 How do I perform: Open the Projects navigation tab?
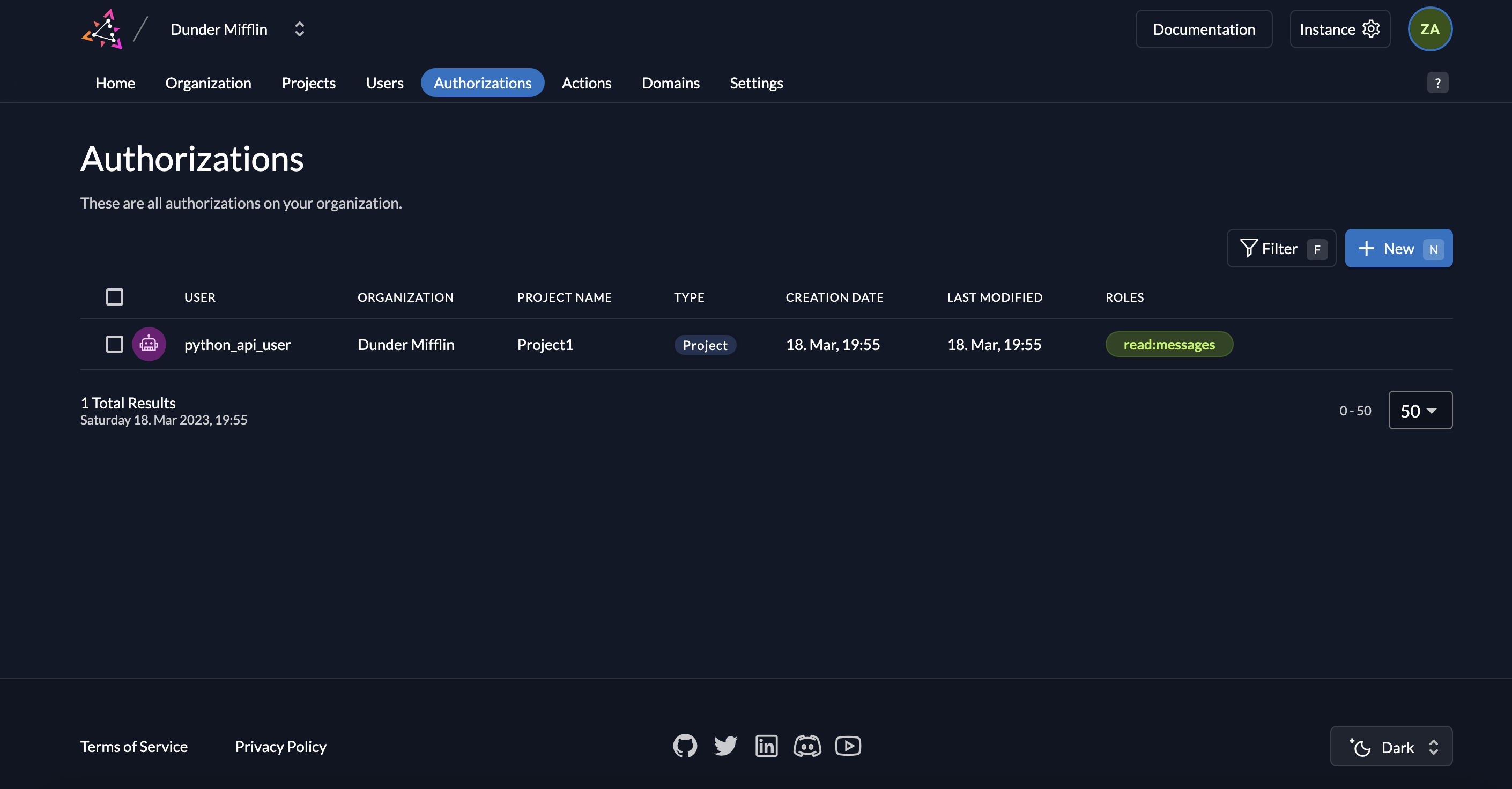[308, 82]
